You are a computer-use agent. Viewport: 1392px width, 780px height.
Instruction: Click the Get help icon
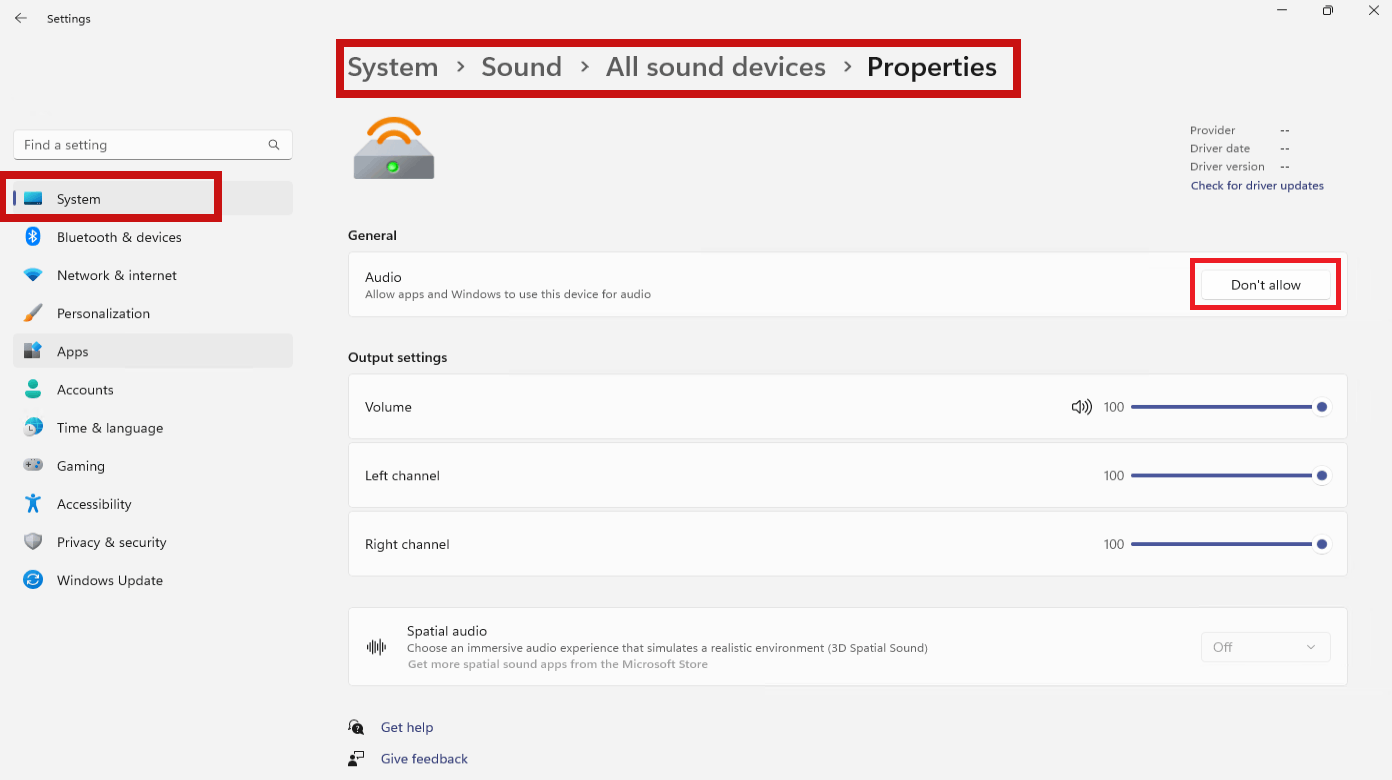pyautogui.click(x=356, y=727)
